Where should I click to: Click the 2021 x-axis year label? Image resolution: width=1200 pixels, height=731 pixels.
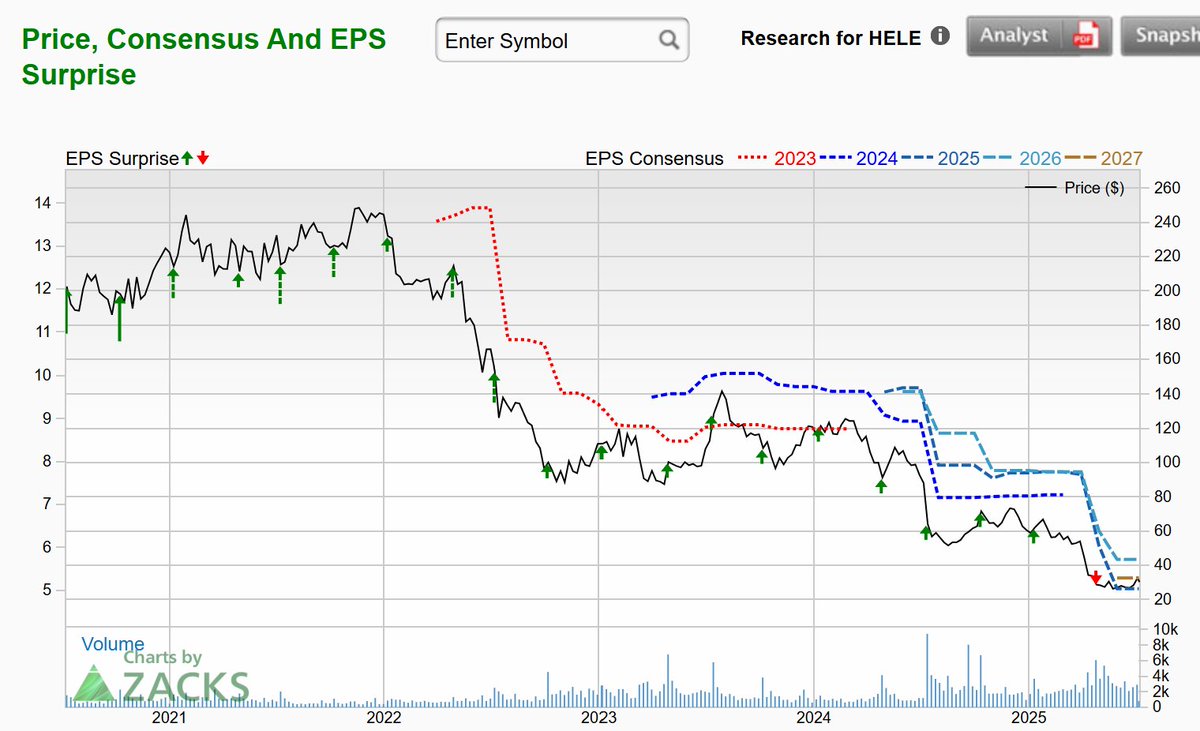[169, 718]
